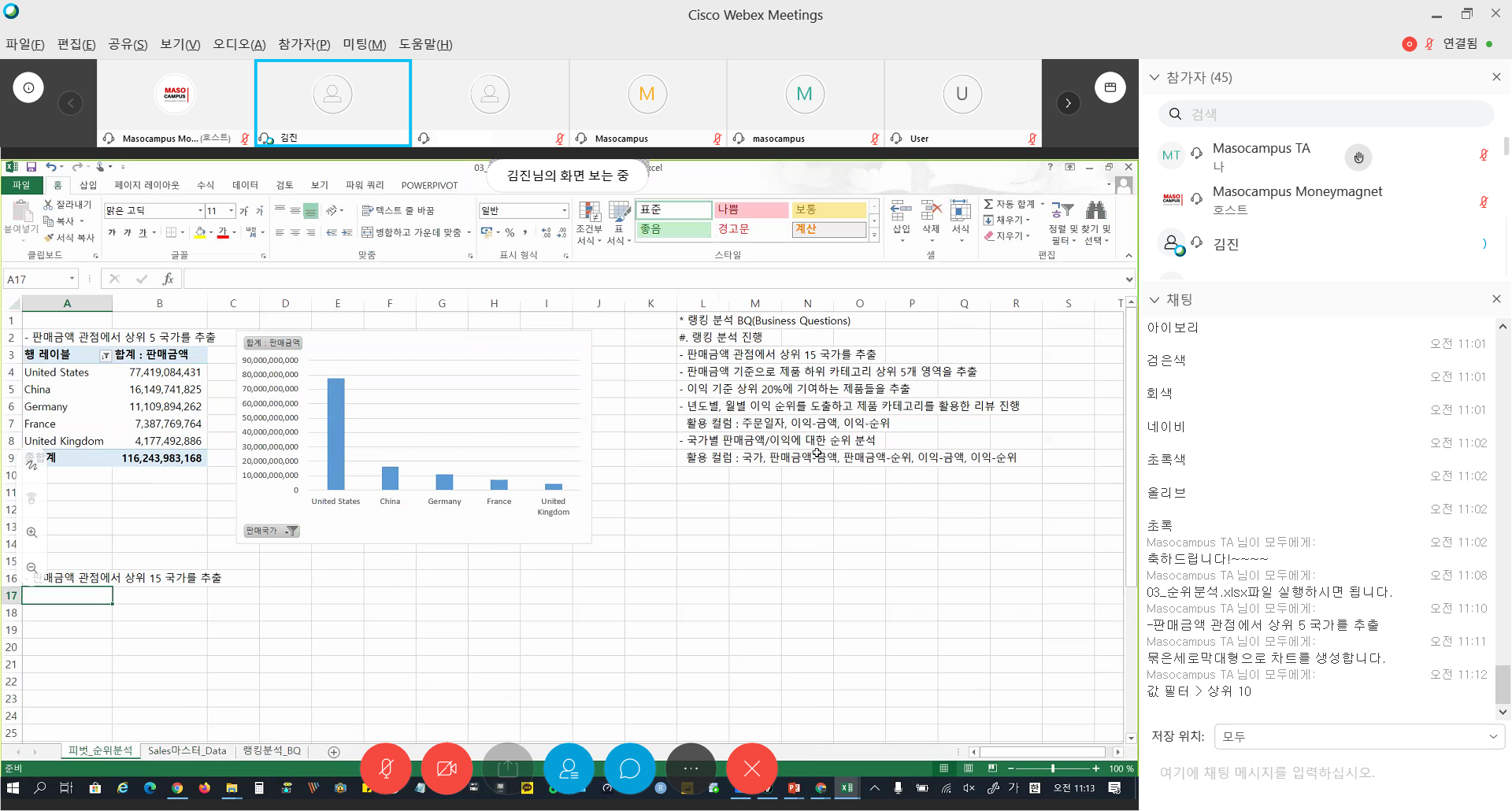Turn on video with the camera button
The height and width of the screenshot is (811, 1512).
point(447,768)
